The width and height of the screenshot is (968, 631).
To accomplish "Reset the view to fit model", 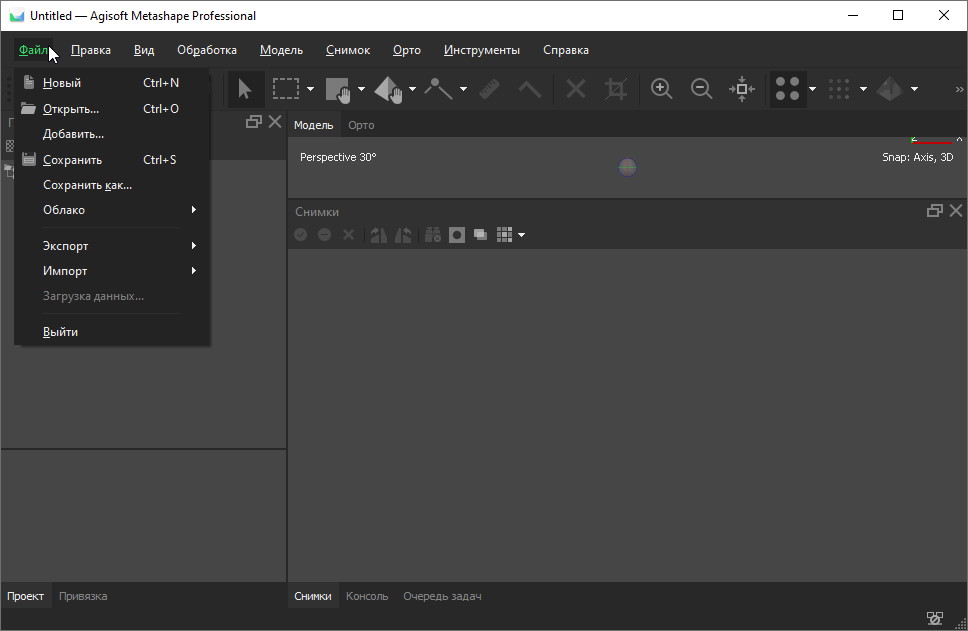I will (x=741, y=89).
